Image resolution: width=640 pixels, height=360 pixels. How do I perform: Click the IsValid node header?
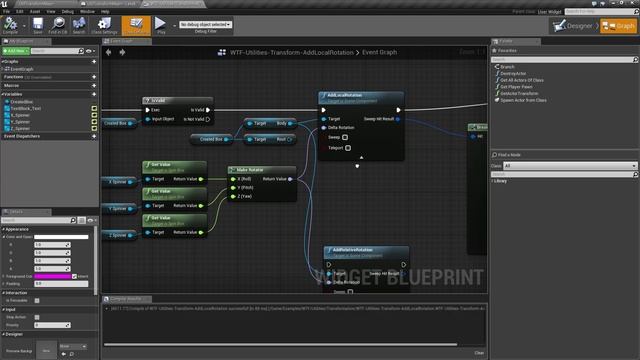pos(178,100)
